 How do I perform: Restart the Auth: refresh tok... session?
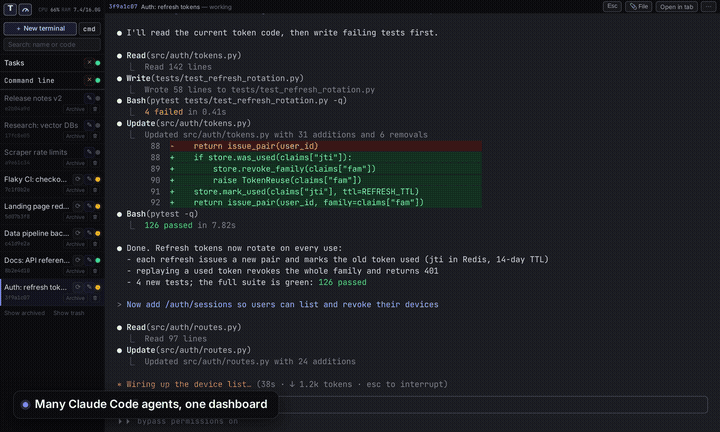(78, 287)
